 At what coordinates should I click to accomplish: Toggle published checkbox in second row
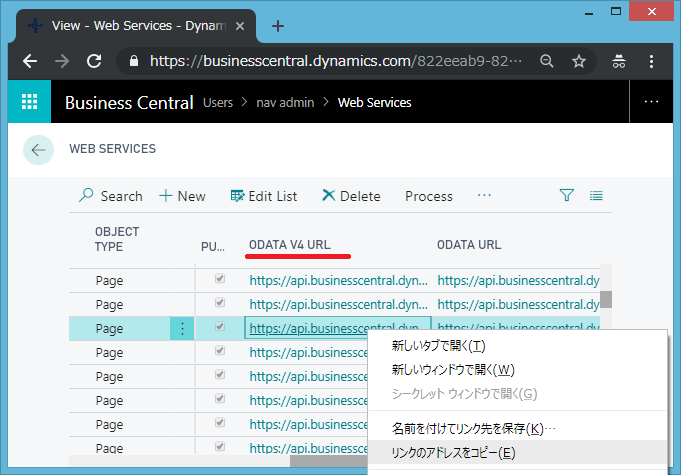[x=220, y=304]
